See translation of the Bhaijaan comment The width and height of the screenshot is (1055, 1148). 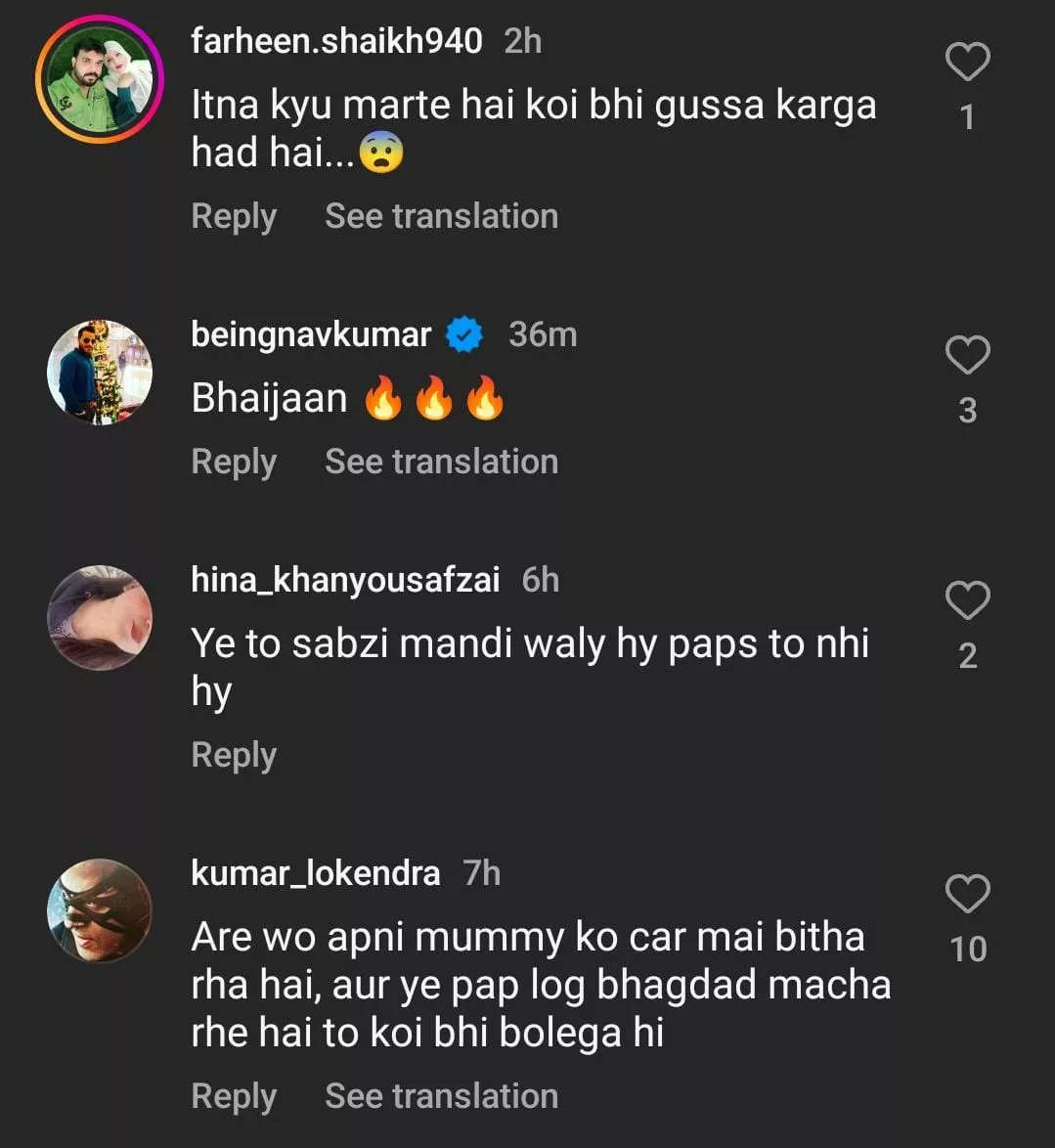coord(441,462)
